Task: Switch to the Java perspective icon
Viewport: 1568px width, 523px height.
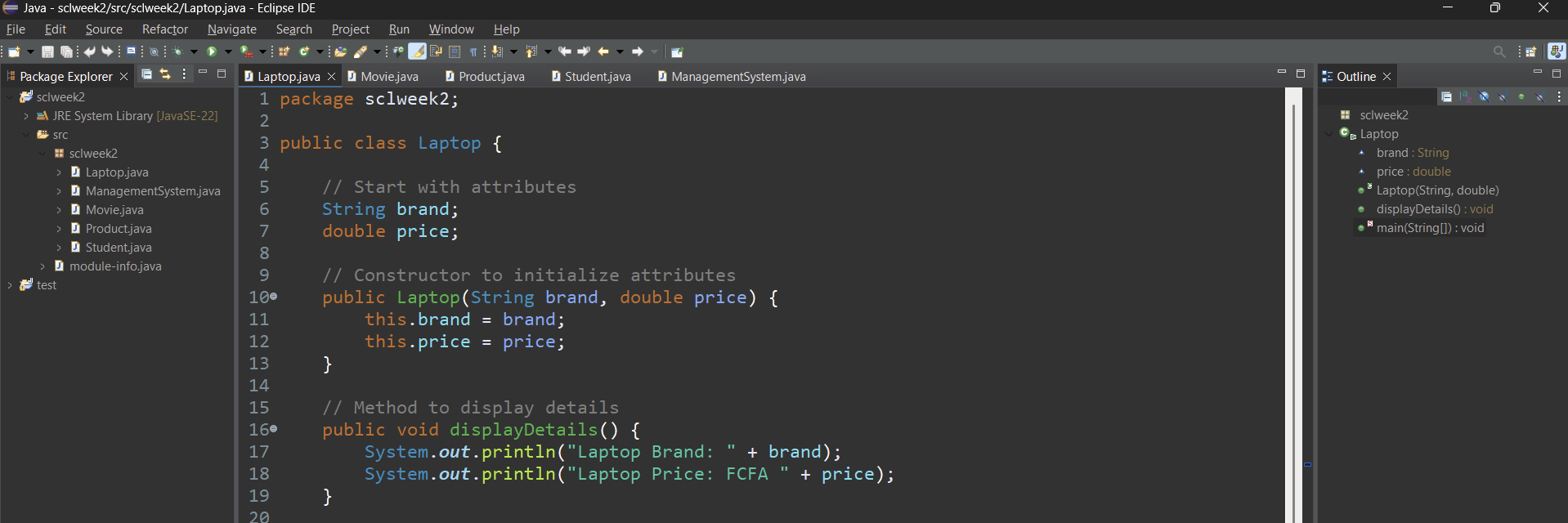Action: tap(1557, 51)
